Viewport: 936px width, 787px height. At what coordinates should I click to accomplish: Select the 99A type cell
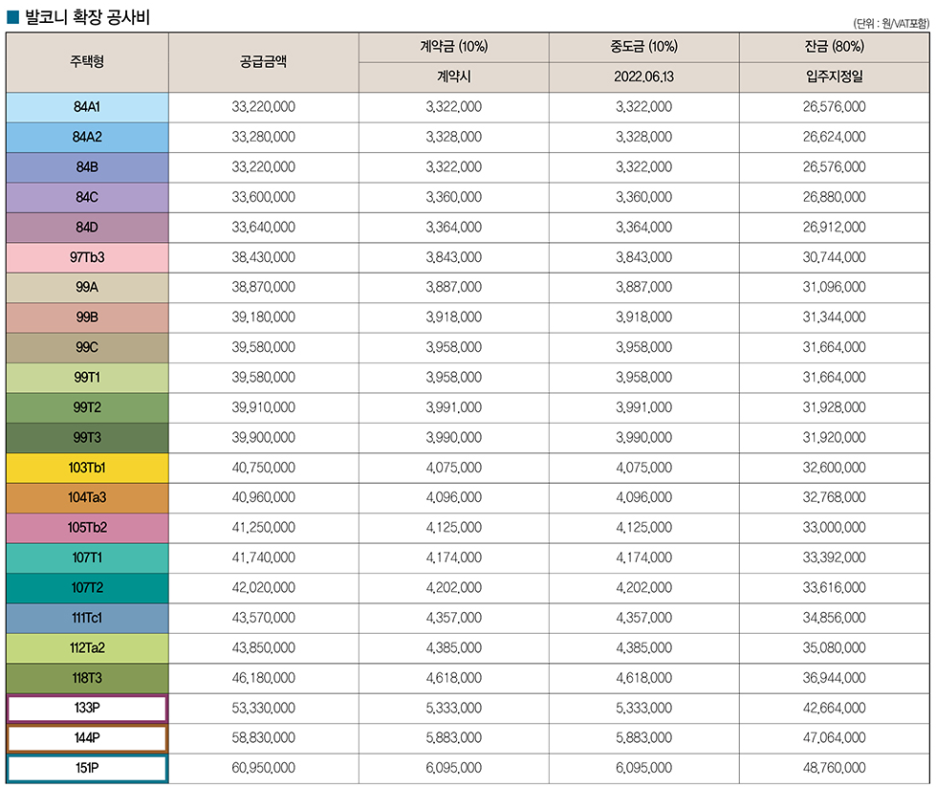tap(87, 288)
